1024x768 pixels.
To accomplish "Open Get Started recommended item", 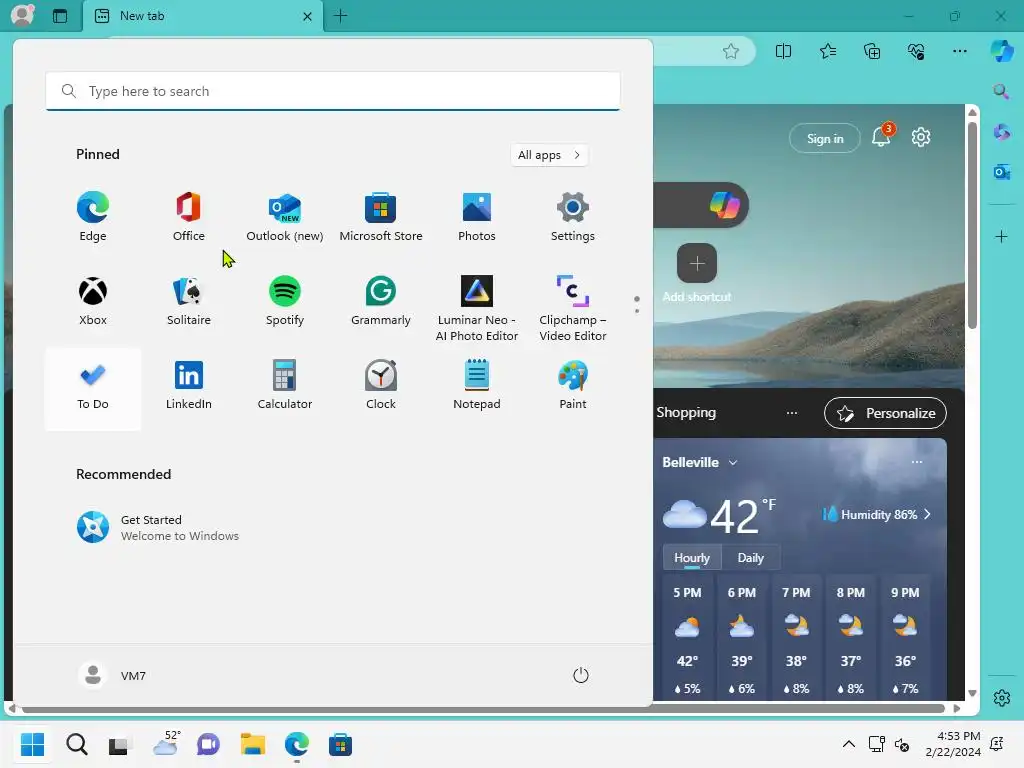I will click(158, 527).
